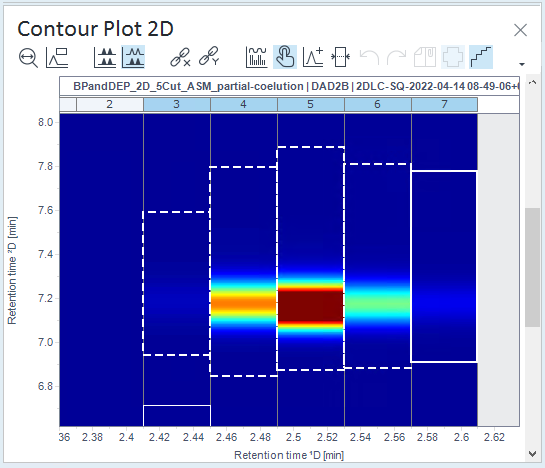Click the cross-shaped region icon
Viewport: 545px width, 468px height.
pyautogui.click(x=453, y=57)
